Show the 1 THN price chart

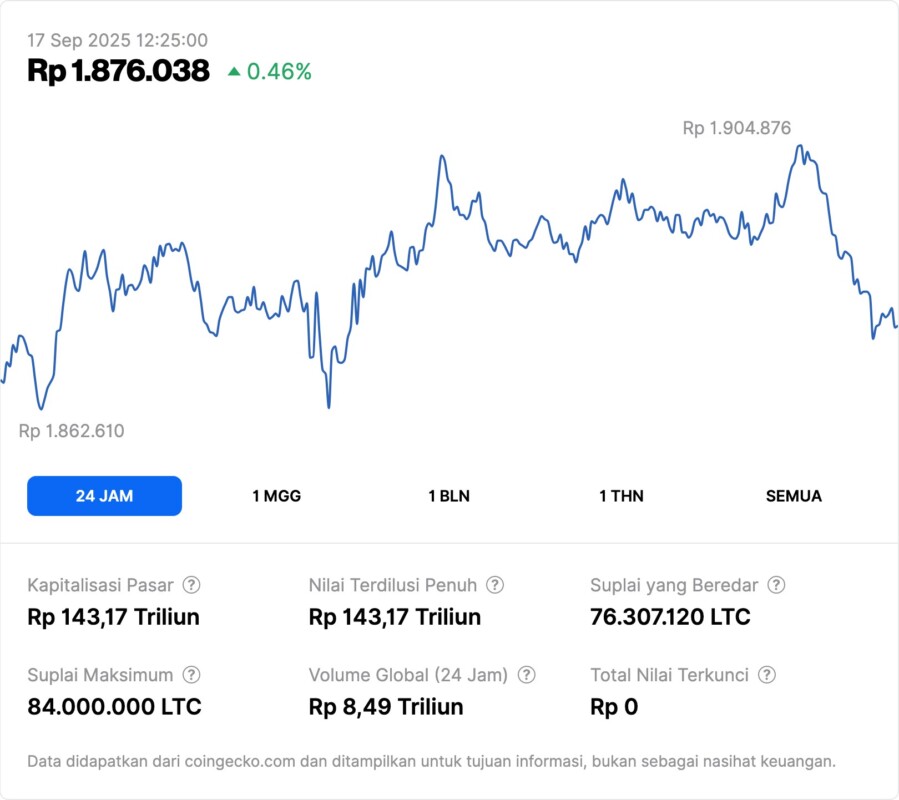click(621, 496)
